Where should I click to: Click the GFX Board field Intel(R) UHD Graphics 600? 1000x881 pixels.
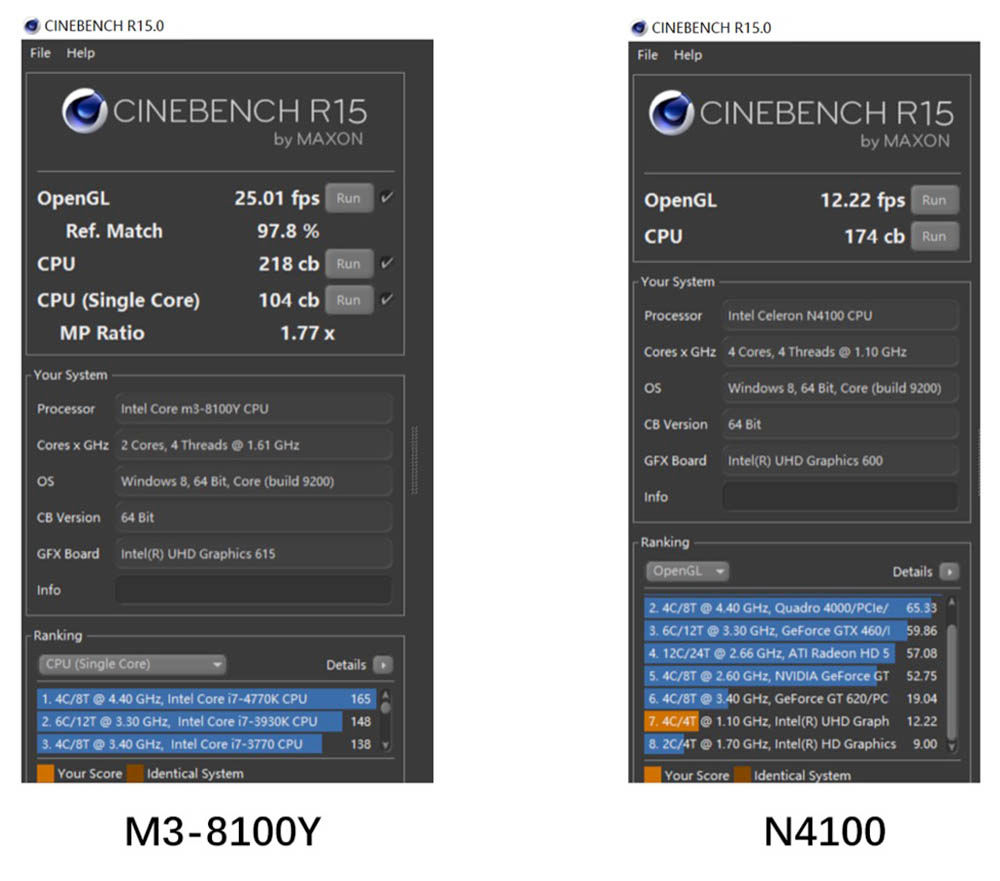coord(840,461)
